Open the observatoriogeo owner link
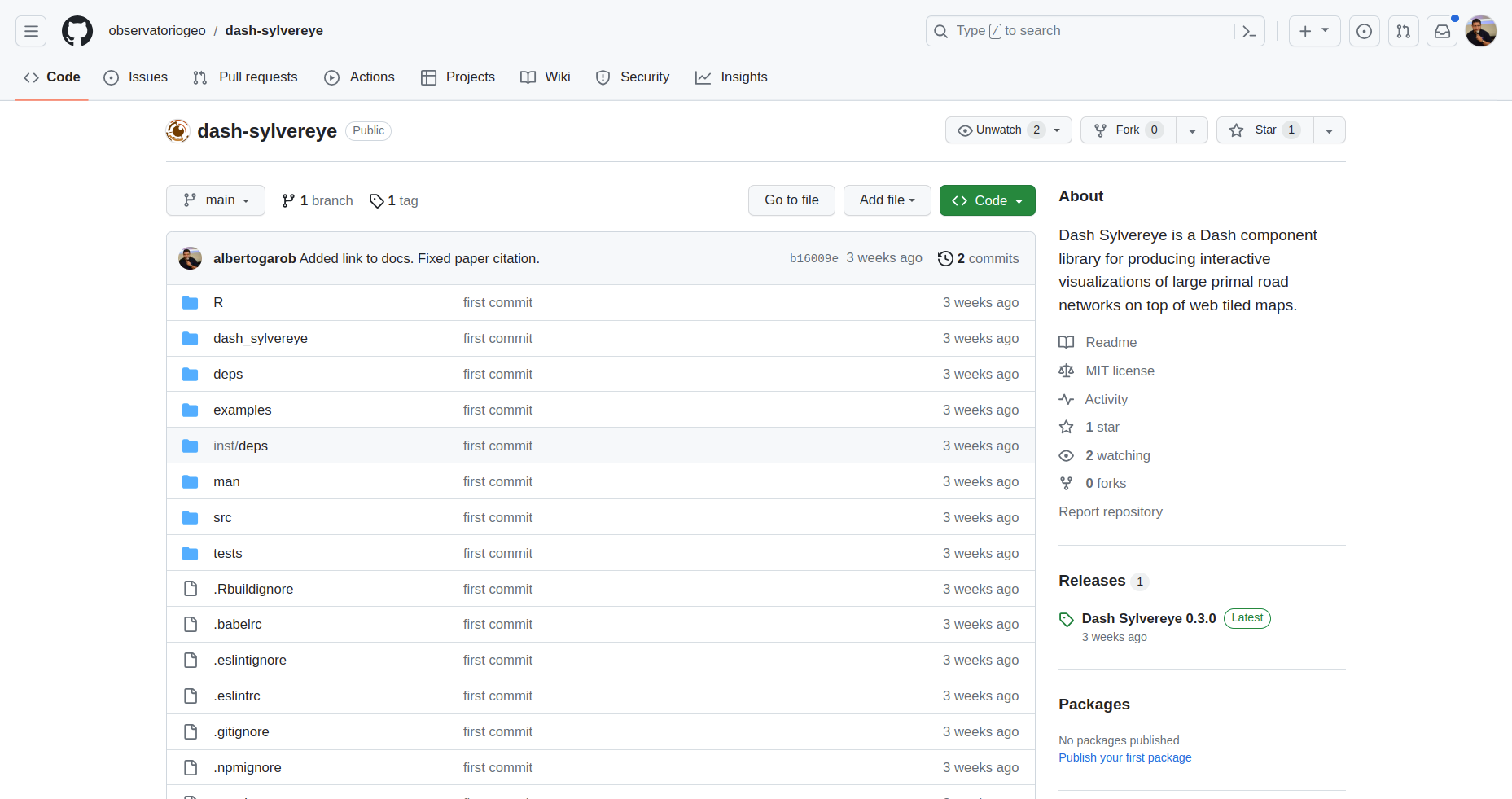Image resolution: width=1512 pixels, height=799 pixels. 157,31
